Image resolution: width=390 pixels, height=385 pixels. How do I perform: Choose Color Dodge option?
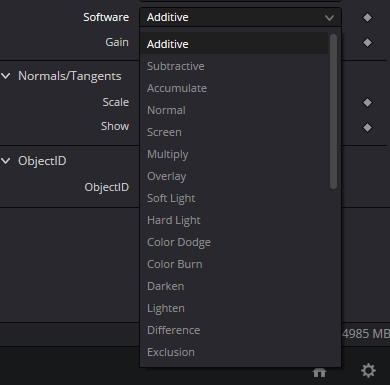[234, 242]
